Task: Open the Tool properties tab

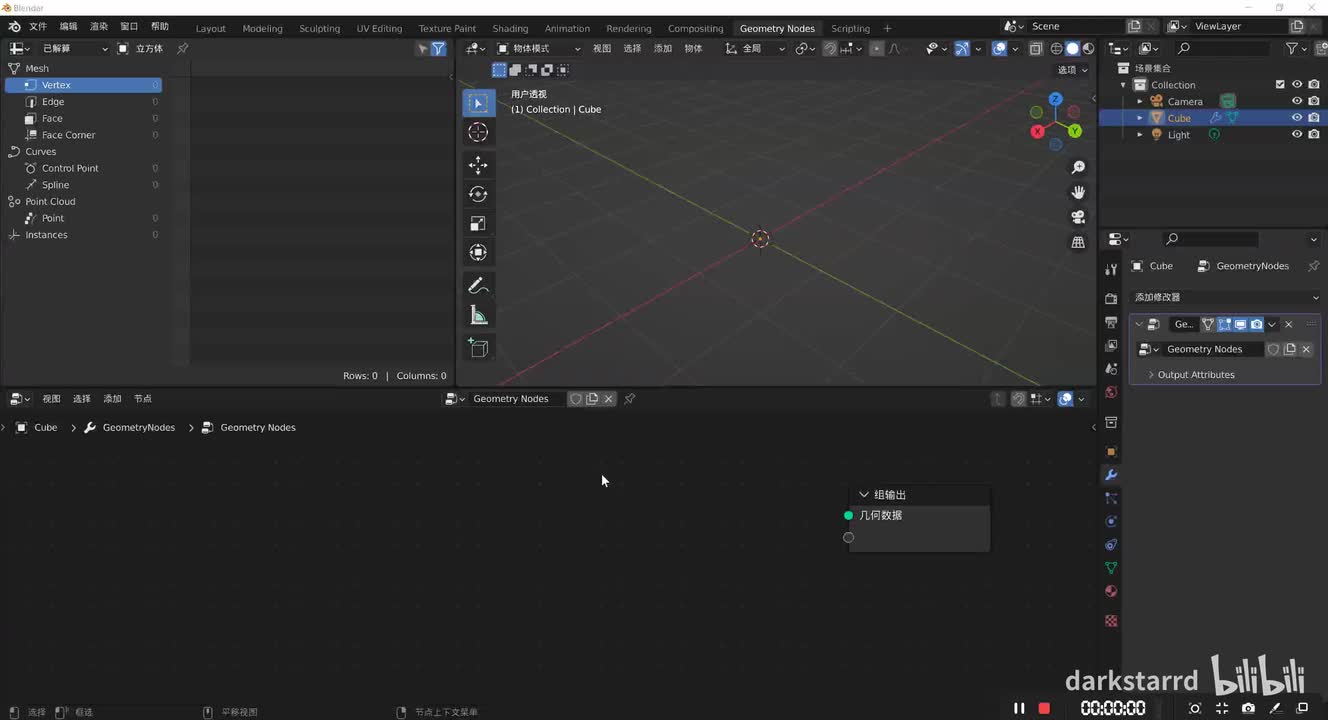Action: point(1111,269)
